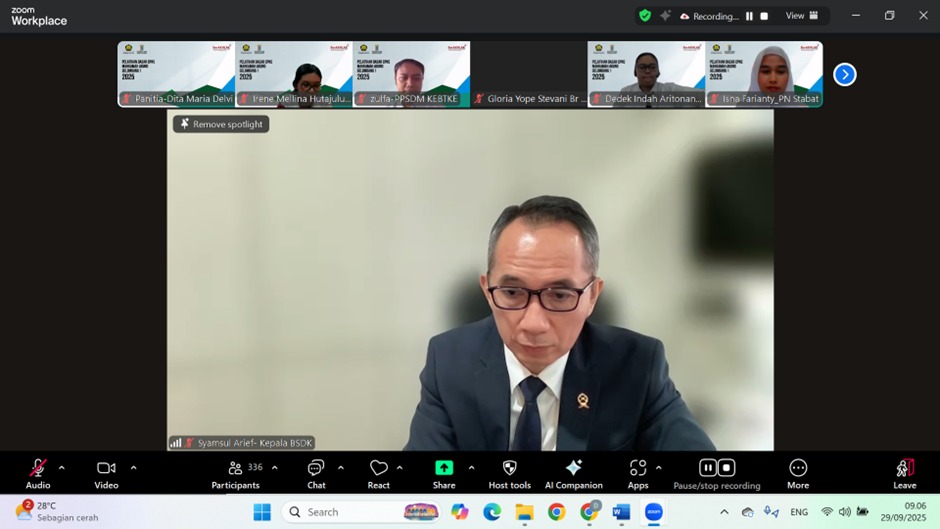Image resolution: width=940 pixels, height=529 pixels.
Task: Expand the Share options arrow
Action: point(471,468)
